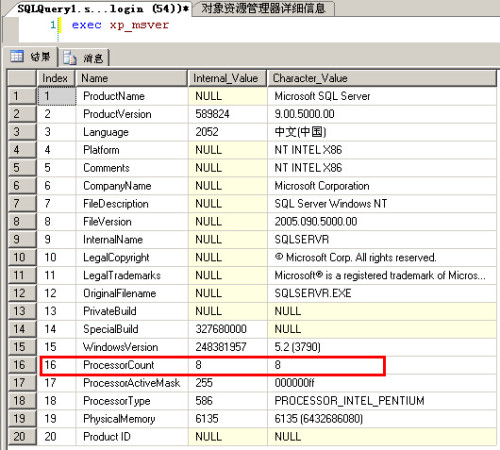Open the object explorer details tab
Screen dimensions: 500x450
[263, 8]
